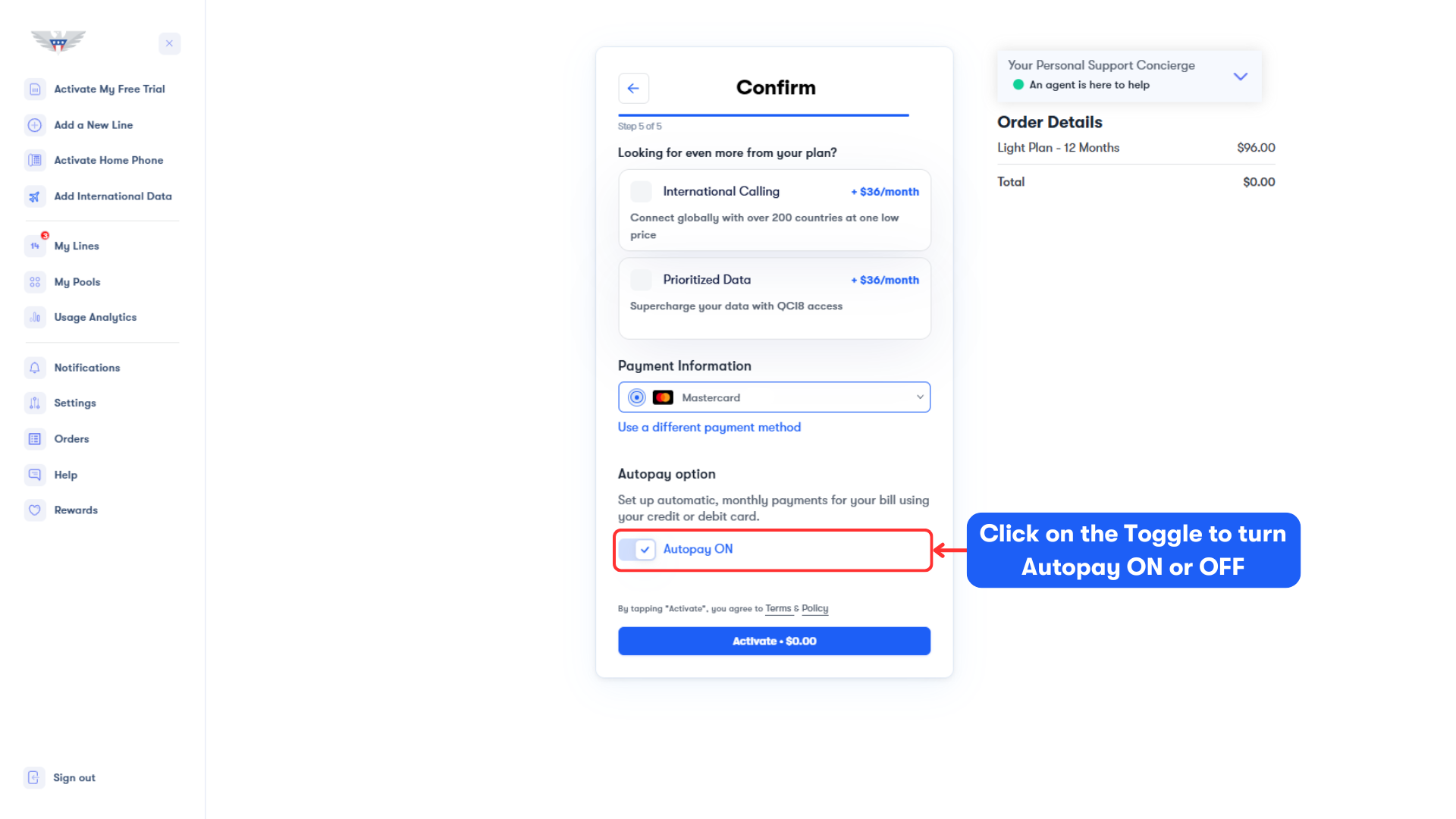The image size is (1456, 819).
Task: Click the Sign out icon
Action: tap(34, 777)
